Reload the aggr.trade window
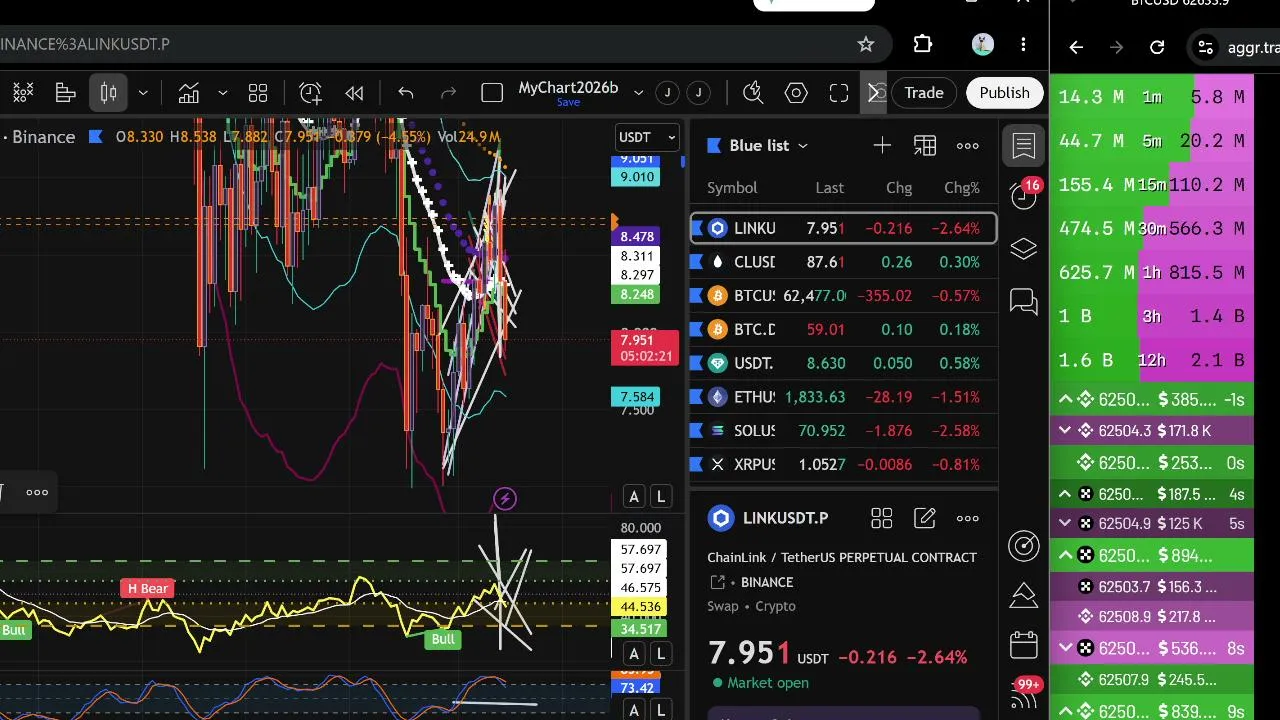 (1157, 47)
